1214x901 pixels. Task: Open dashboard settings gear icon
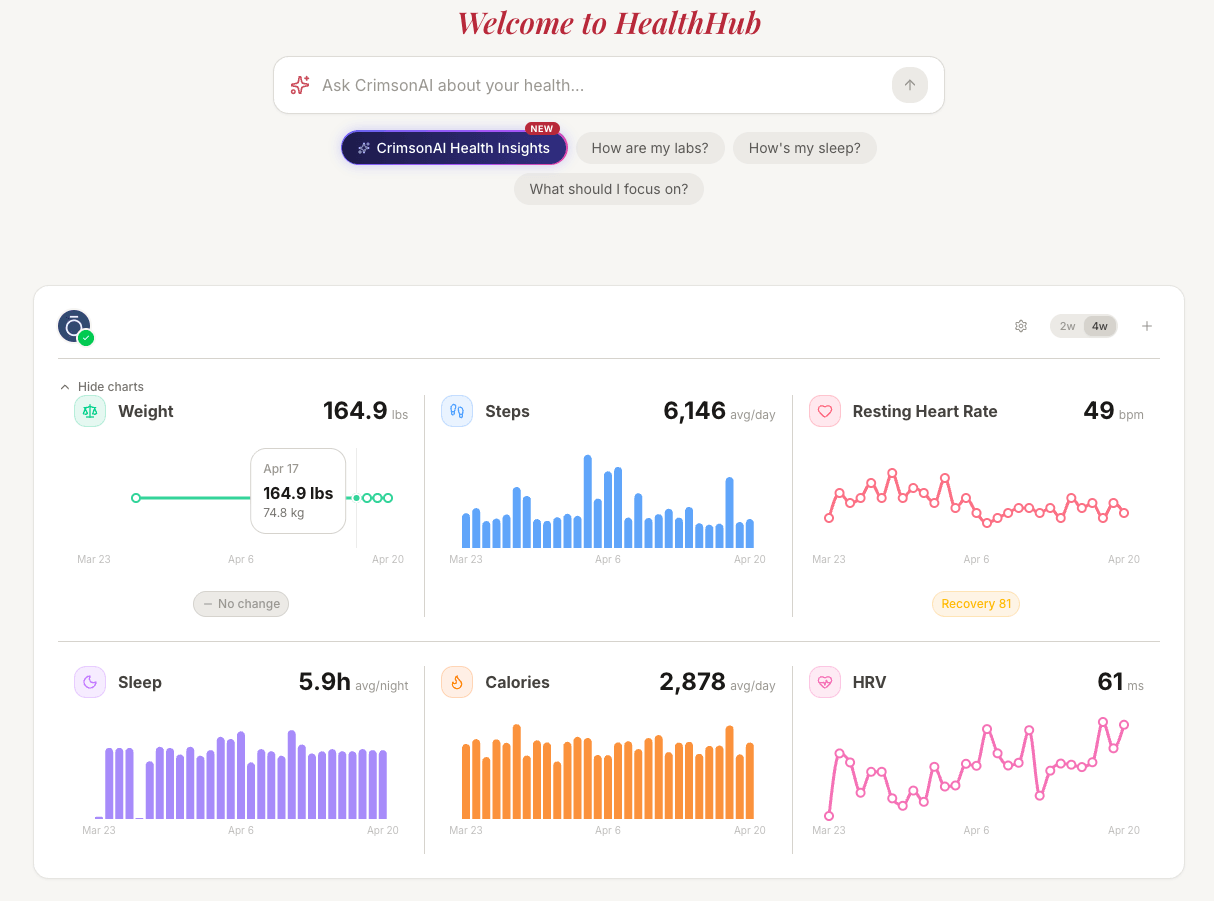(x=1021, y=326)
